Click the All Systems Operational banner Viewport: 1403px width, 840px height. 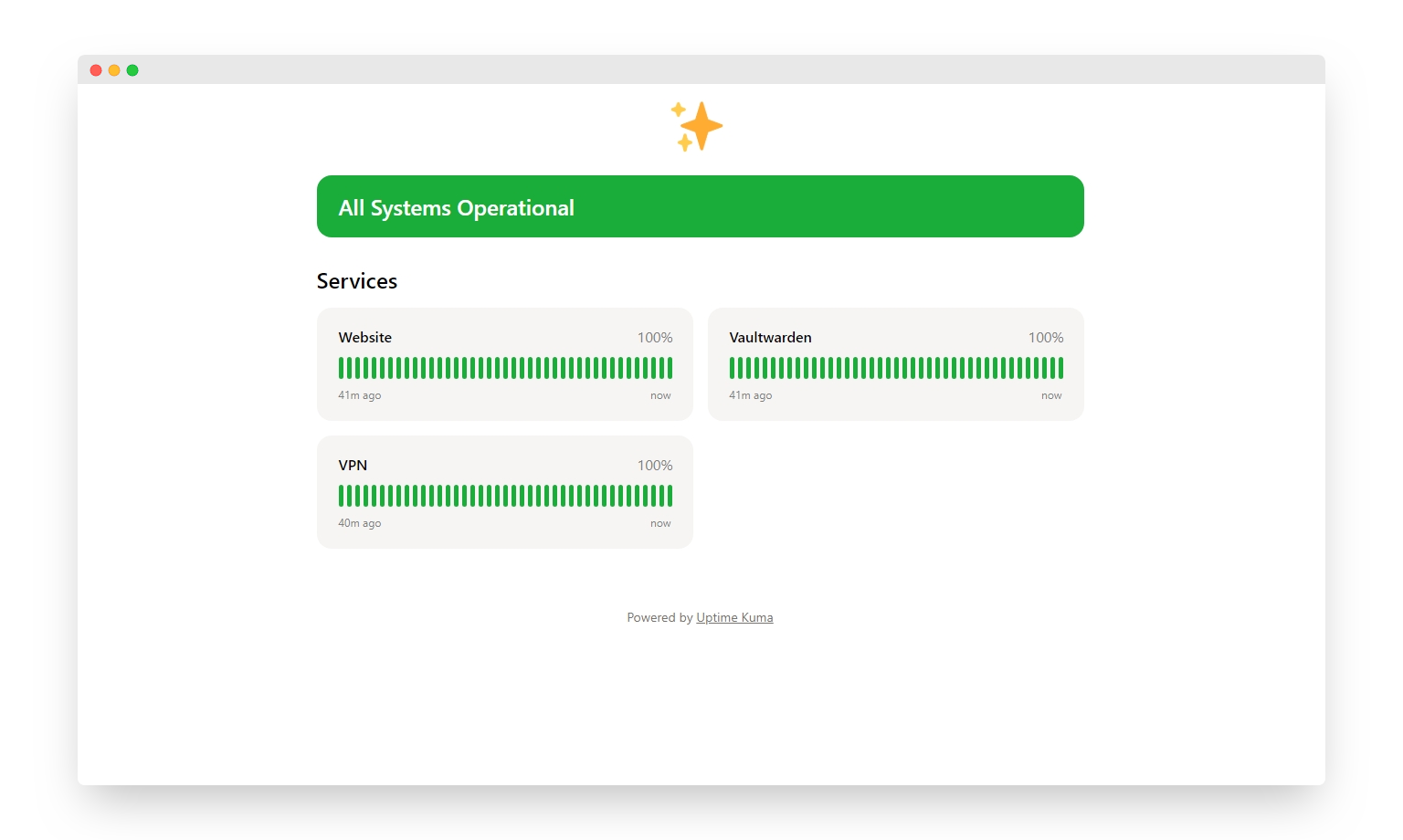[700, 206]
